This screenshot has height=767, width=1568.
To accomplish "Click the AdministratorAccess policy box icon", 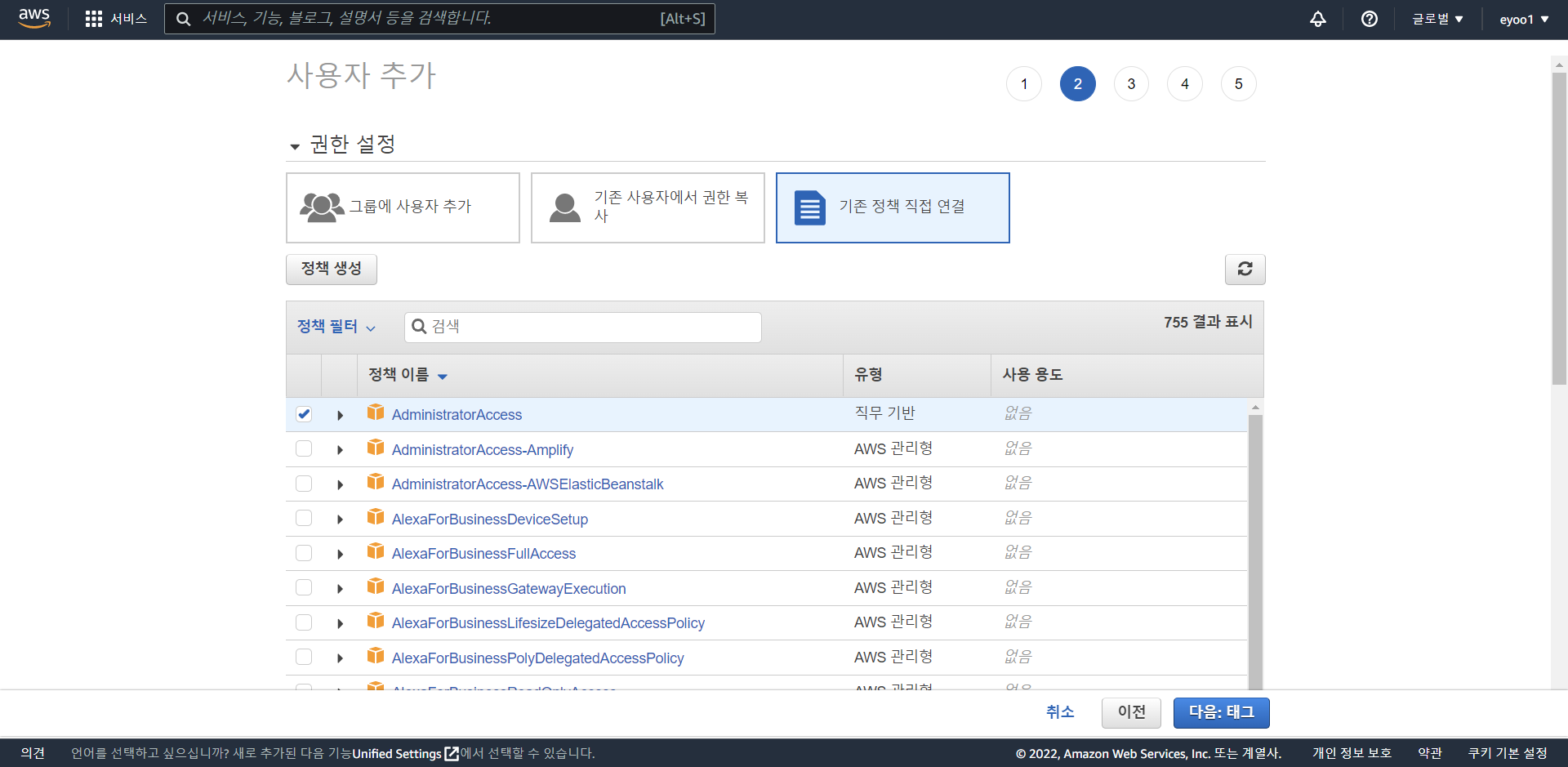I will point(376,412).
